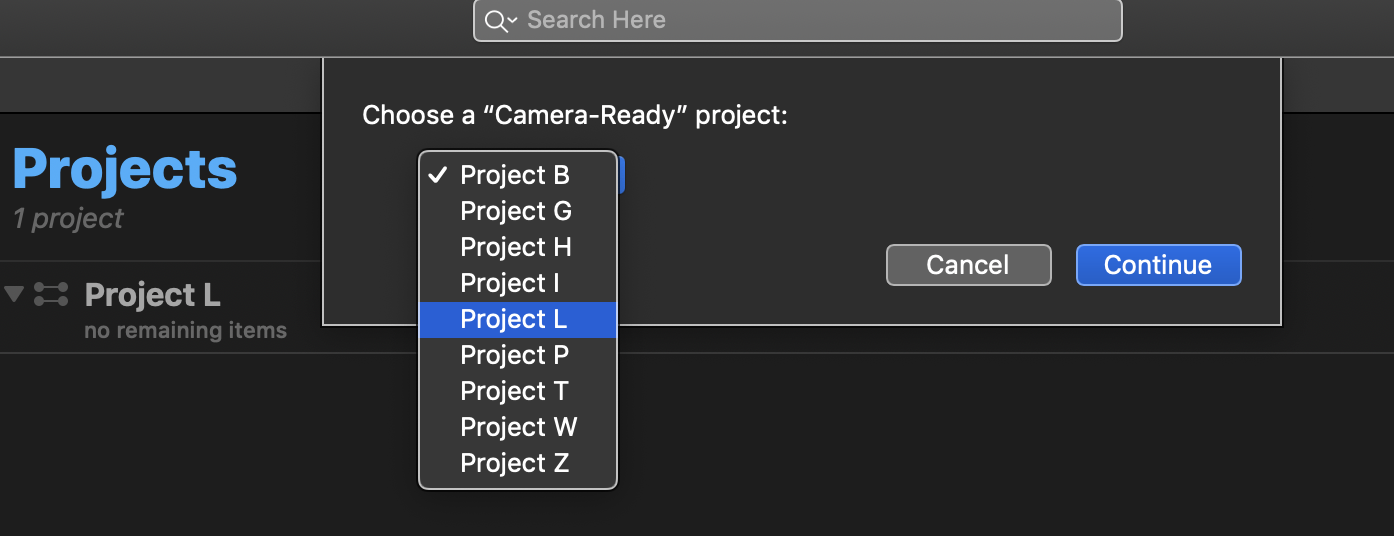Select Project B in the popup menu
This screenshot has height=536, width=1394.
click(515, 175)
